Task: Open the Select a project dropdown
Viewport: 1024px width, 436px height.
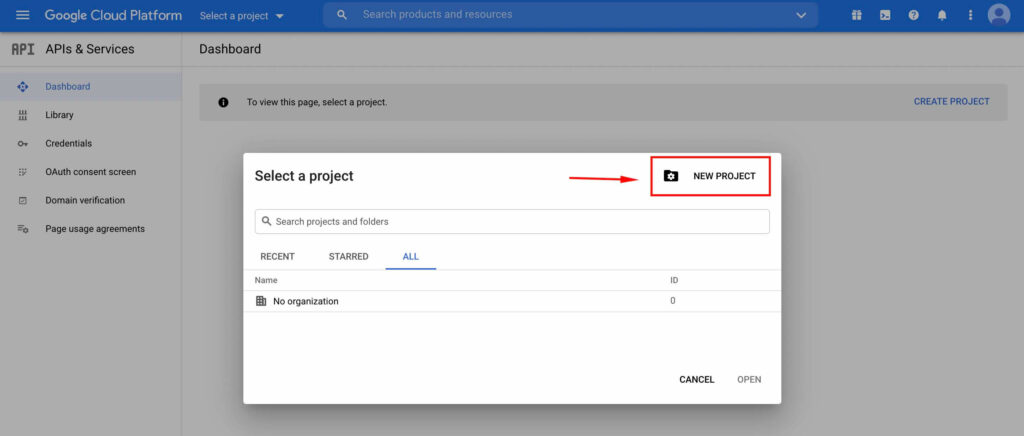Action: coord(242,16)
